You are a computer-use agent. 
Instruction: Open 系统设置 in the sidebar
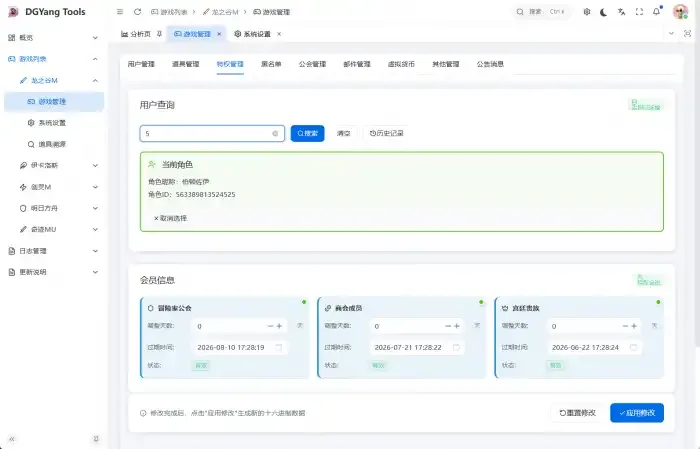pos(54,123)
